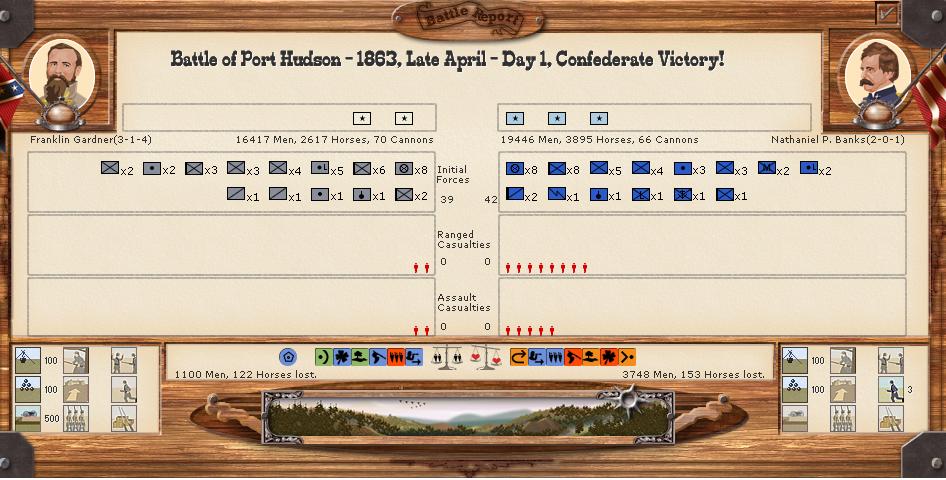
Task: Click the running soldier icon showing 3
Action: tap(891, 389)
